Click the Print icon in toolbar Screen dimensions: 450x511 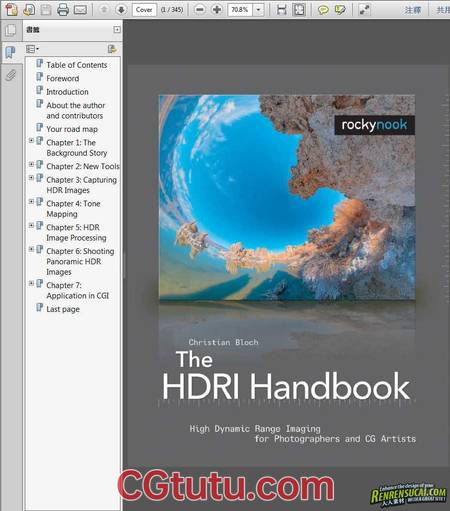tap(62, 9)
